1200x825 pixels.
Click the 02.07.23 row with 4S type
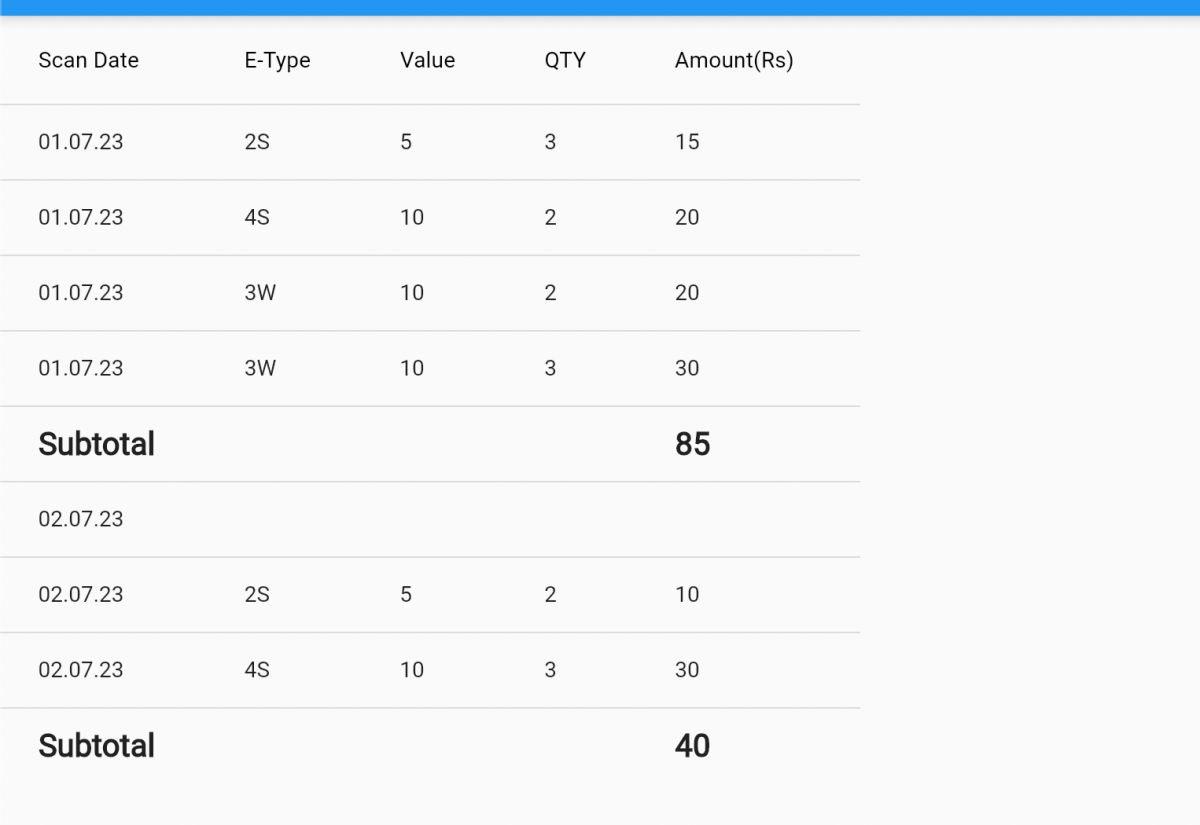pyautogui.click(x=430, y=670)
